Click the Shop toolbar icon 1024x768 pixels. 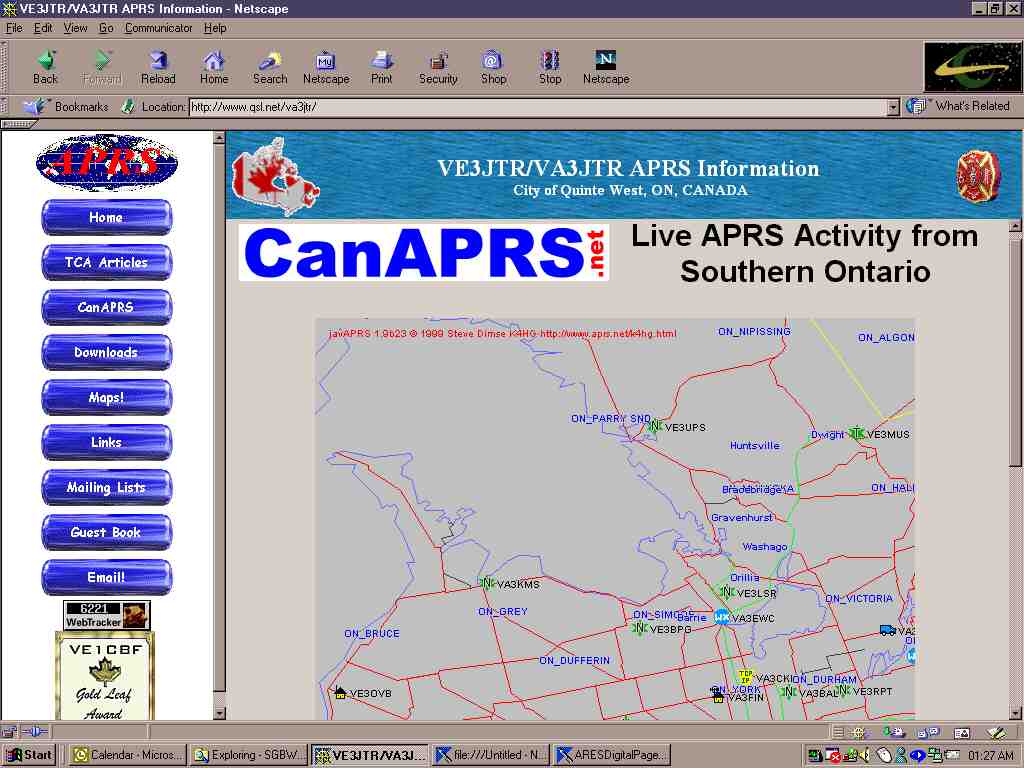click(x=493, y=66)
